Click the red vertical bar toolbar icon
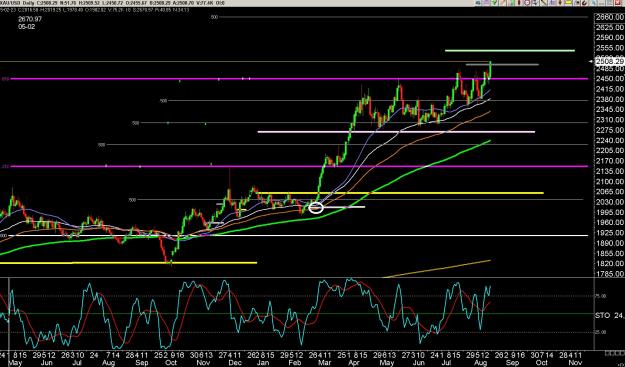625x367 pixels. pyautogui.click(x=519, y=2)
